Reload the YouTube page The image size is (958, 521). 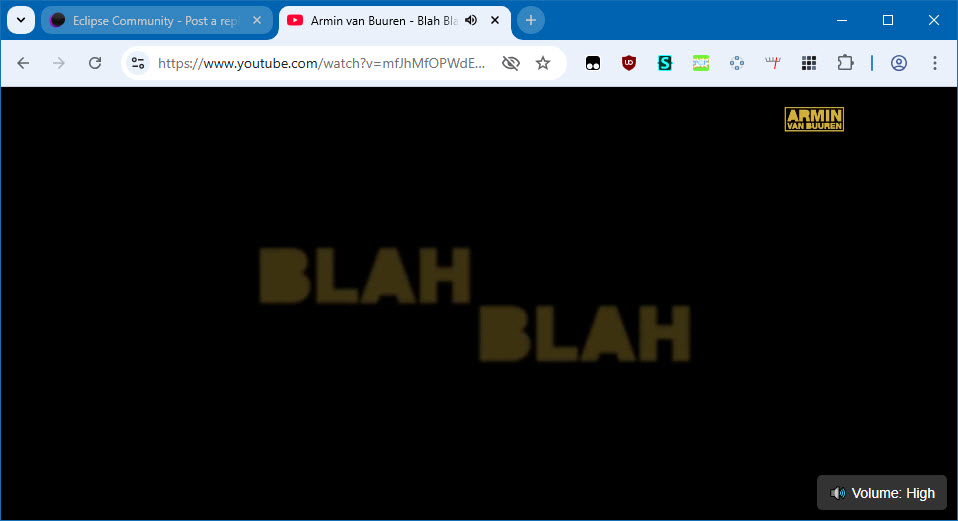tap(95, 63)
